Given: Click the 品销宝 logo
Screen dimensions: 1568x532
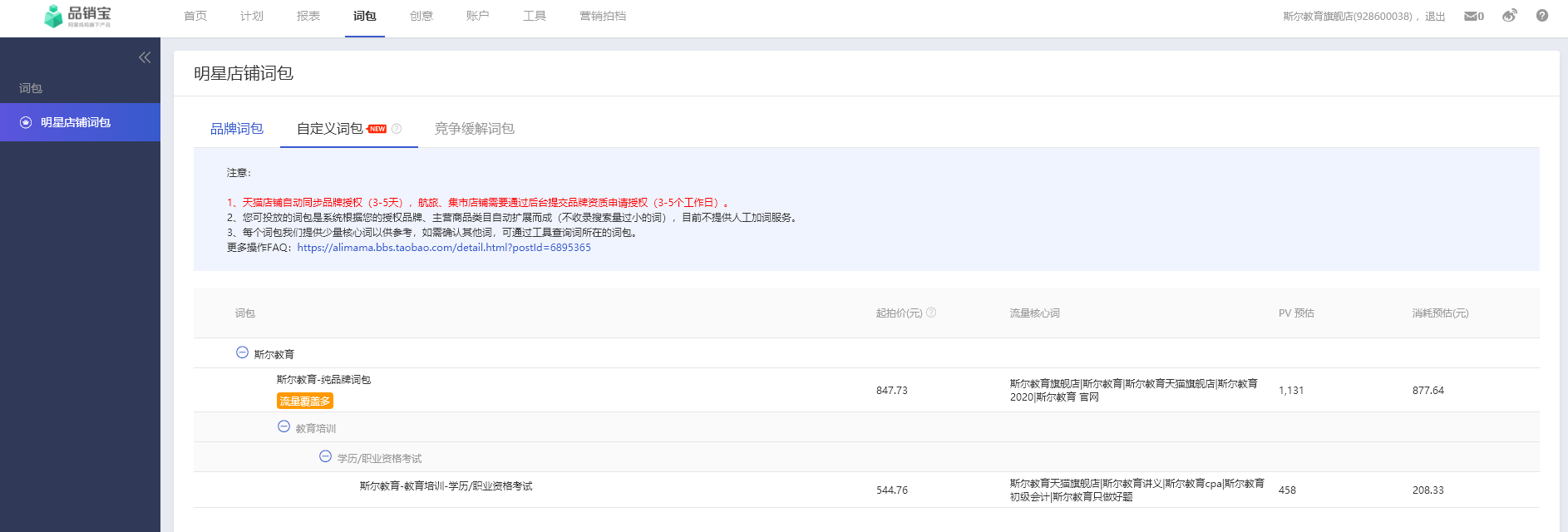Looking at the screenshot, I should click(77, 16).
